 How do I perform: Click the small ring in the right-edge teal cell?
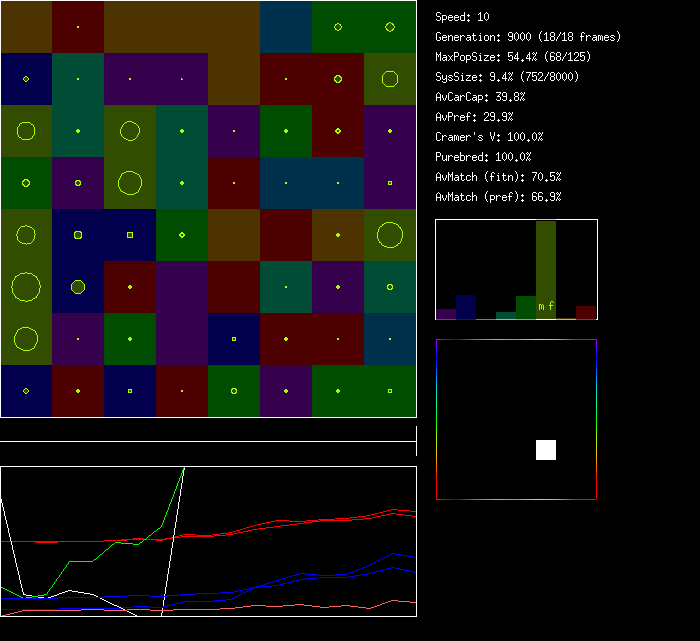pyautogui.click(x=390, y=287)
